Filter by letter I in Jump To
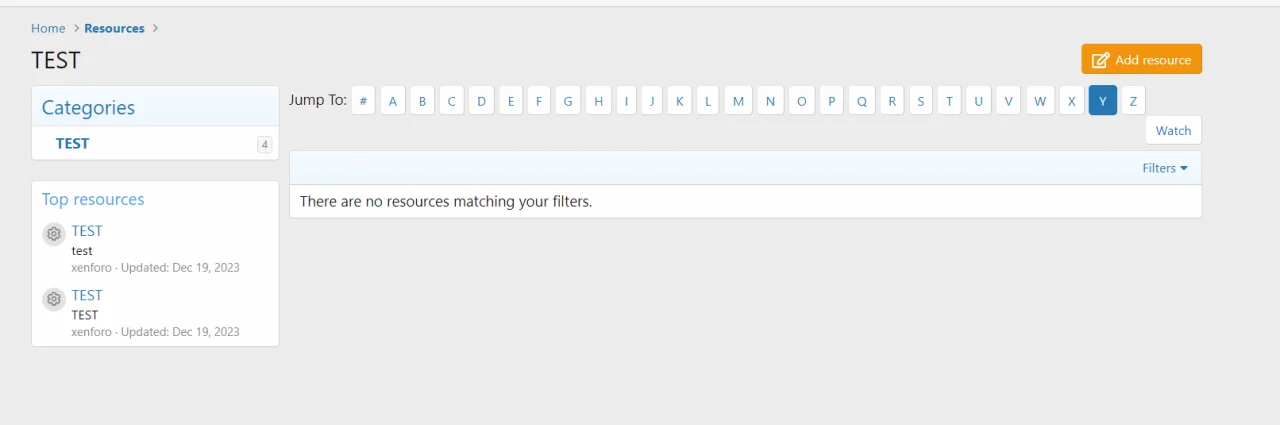This screenshot has width=1280, height=425. [x=626, y=100]
